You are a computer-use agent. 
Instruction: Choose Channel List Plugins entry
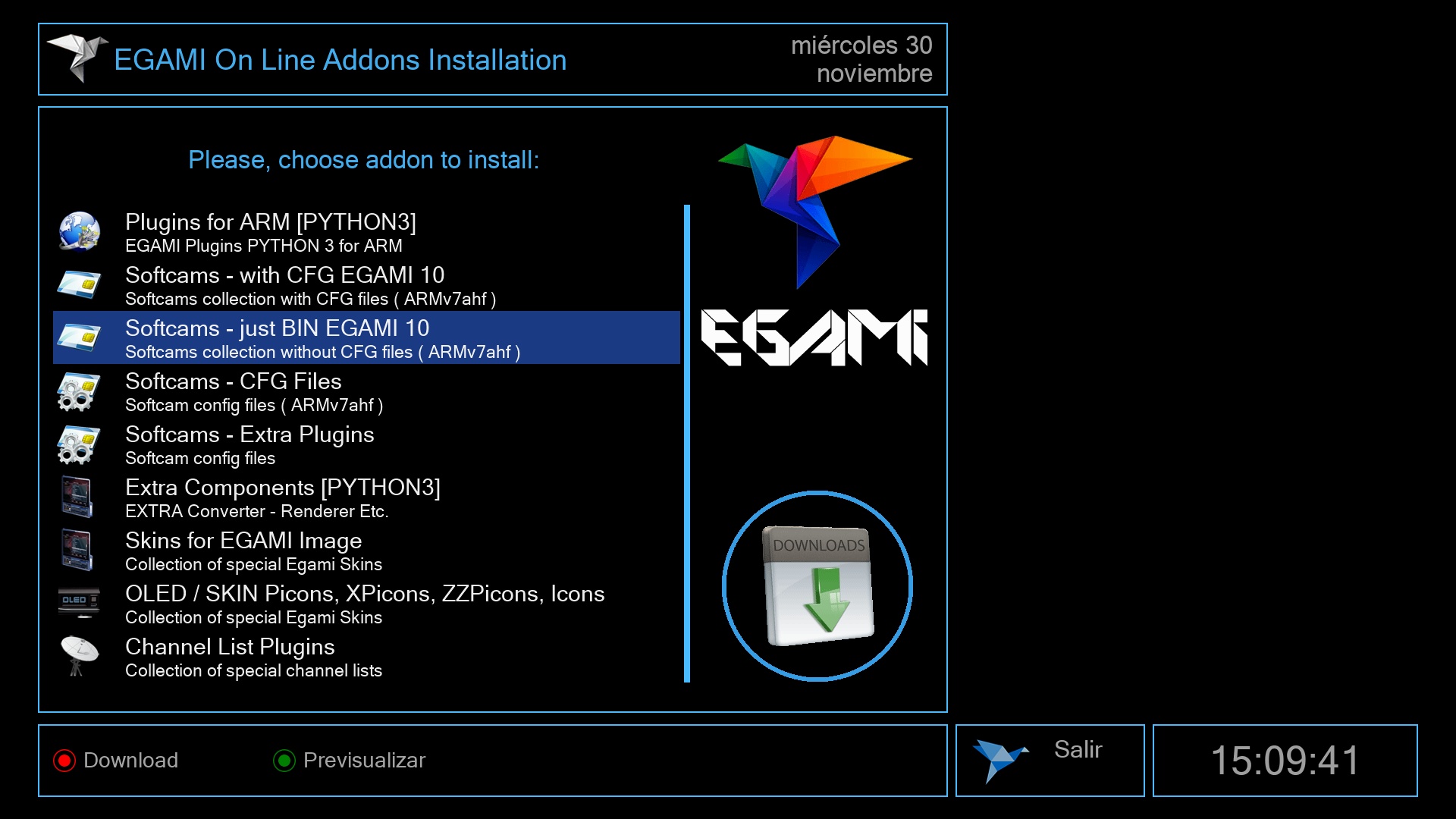[x=229, y=648]
